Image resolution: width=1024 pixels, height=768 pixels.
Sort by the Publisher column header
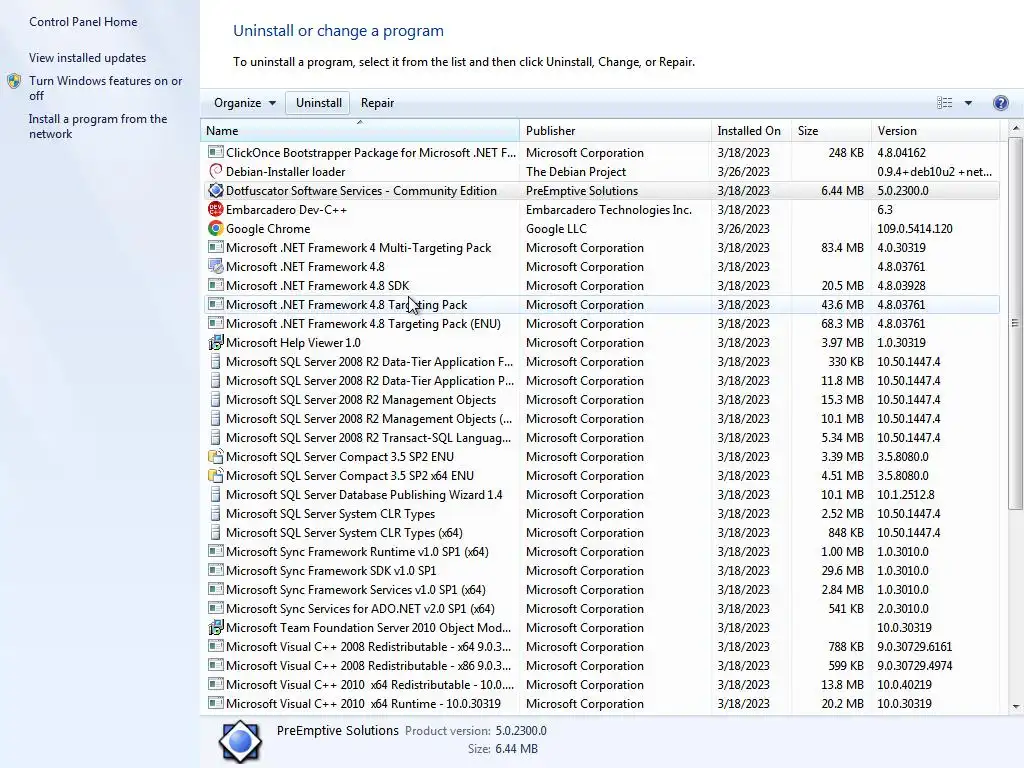(x=615, y=131)
